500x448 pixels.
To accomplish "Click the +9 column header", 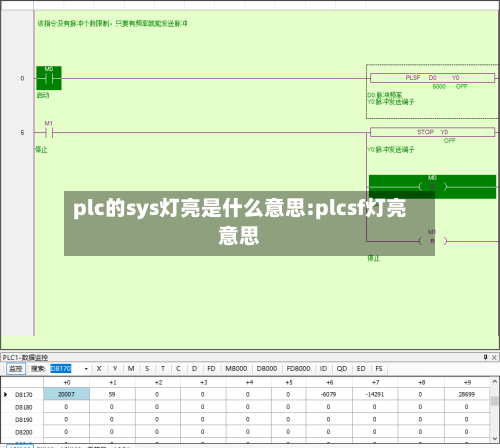I will (x=467, y=382).
